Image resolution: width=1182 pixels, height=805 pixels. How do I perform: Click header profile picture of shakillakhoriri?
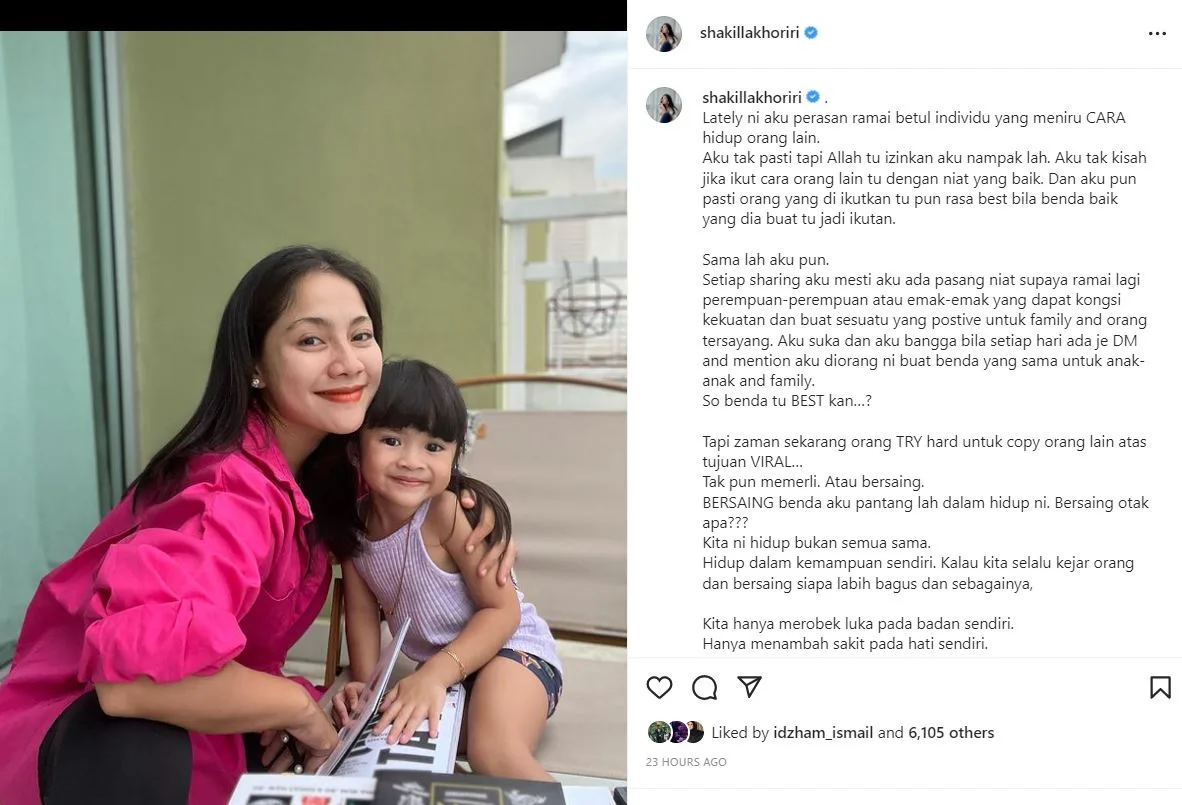pyautogui.click(x=664, y=33)
